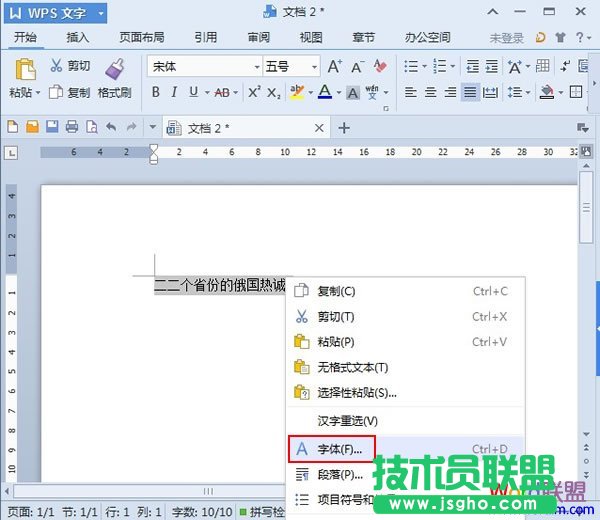Apply superscript X² formatting
Viewport: 600px width, 520px height.
254,92
